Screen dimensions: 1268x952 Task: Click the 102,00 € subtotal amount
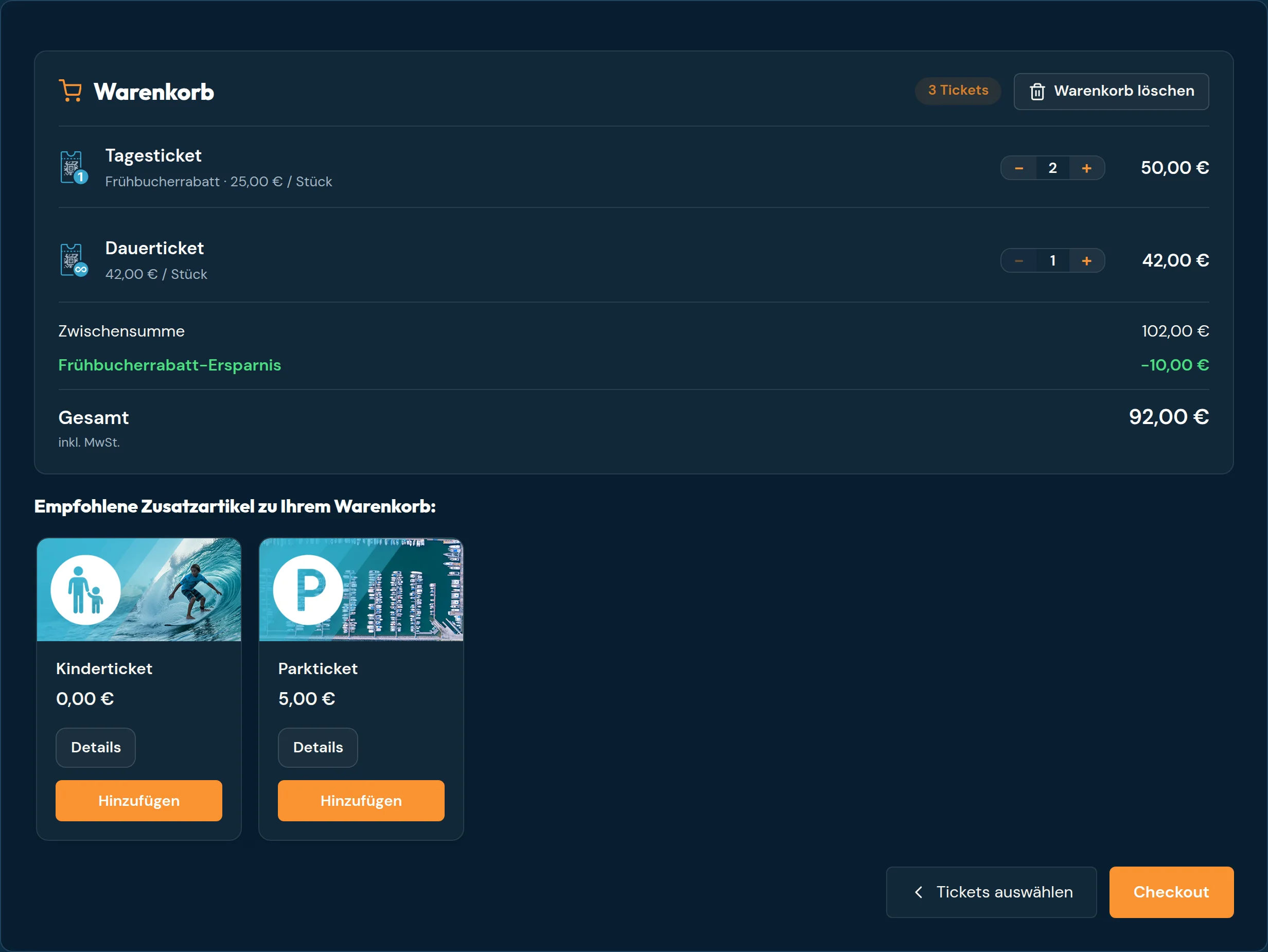pyautogui.click(x=1175, y=331)
